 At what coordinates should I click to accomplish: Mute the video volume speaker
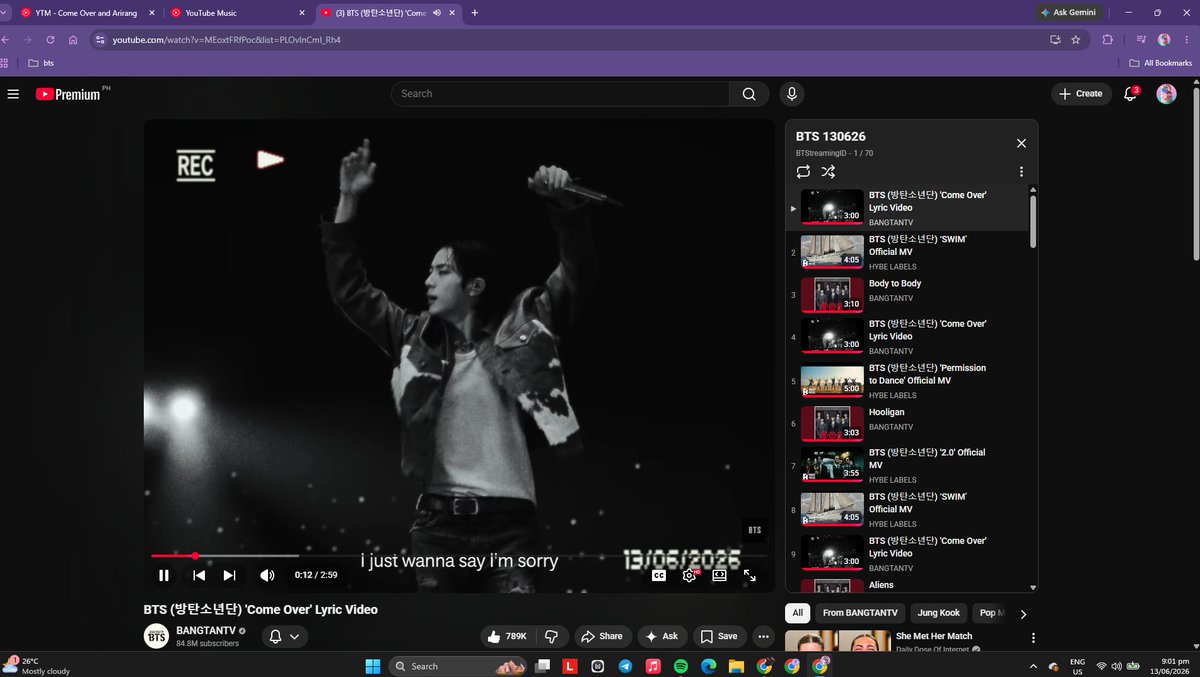(267, 575)
